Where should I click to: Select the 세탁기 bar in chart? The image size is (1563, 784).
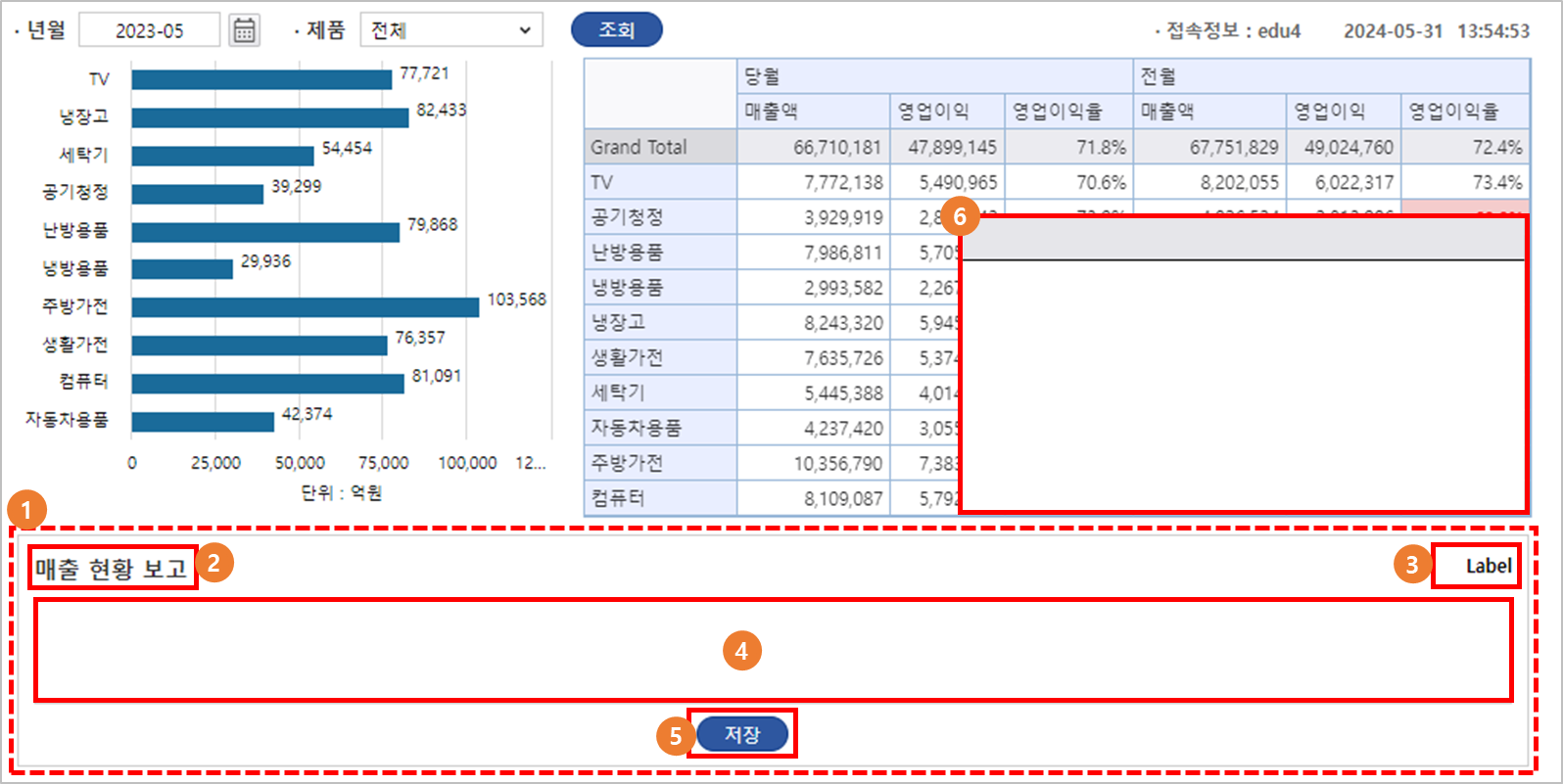pyautogui.click(x=223, y=156)
